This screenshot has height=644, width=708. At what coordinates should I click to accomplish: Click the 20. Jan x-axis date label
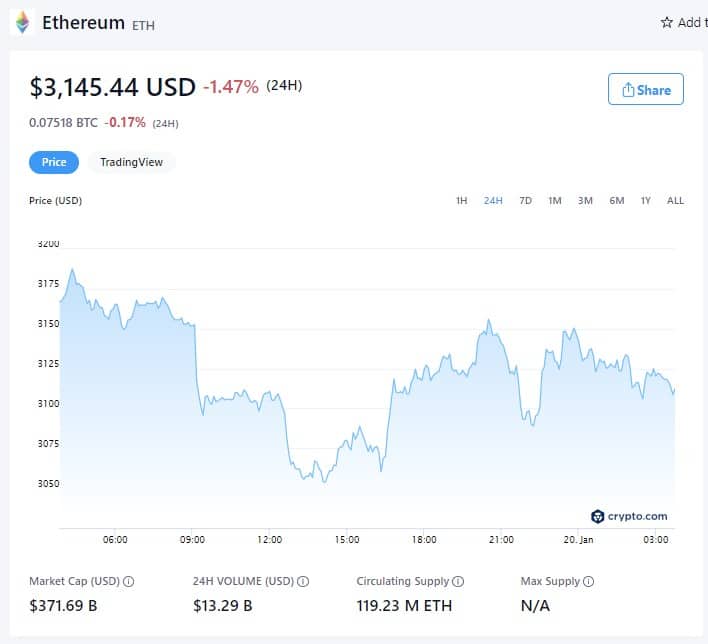pos(578,540)
